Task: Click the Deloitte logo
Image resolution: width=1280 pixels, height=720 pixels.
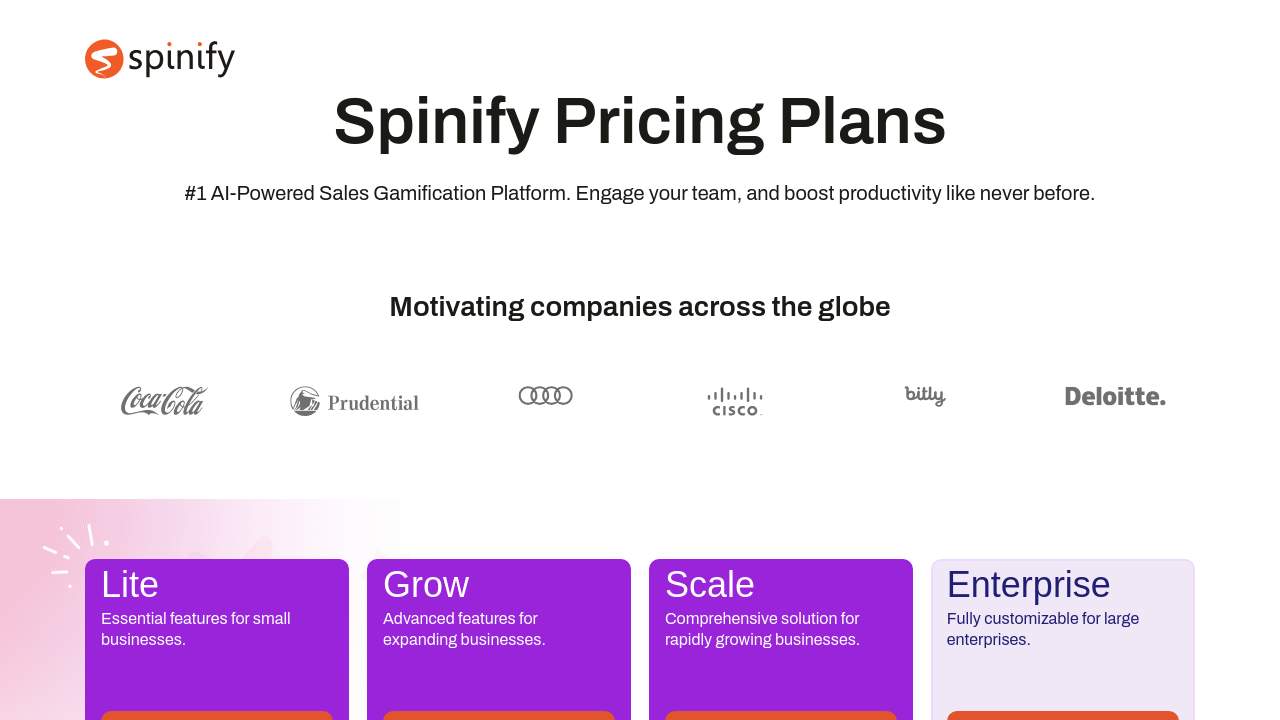Action: click(x=1115, y=397)
